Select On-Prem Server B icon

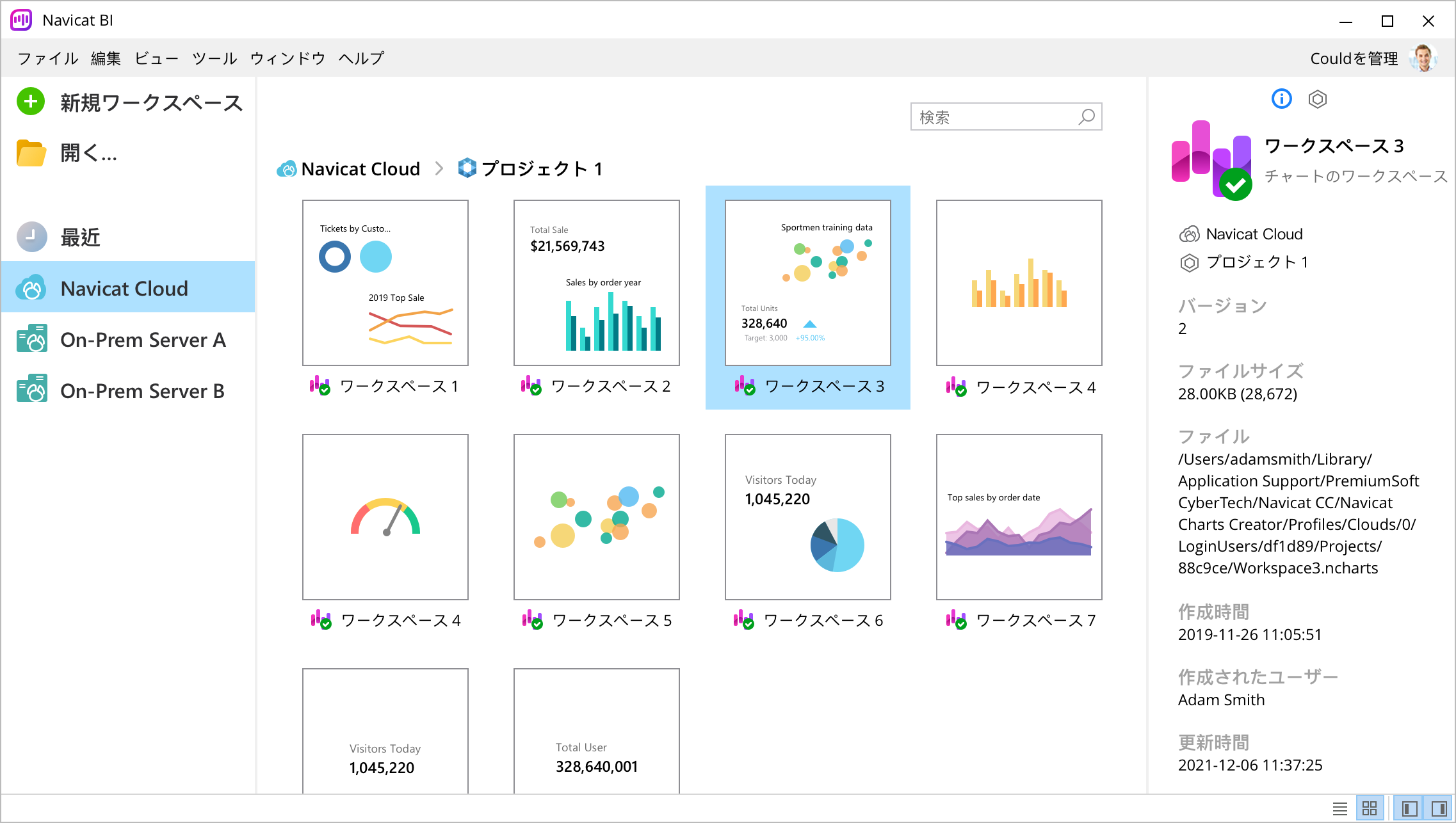[32, 388]
